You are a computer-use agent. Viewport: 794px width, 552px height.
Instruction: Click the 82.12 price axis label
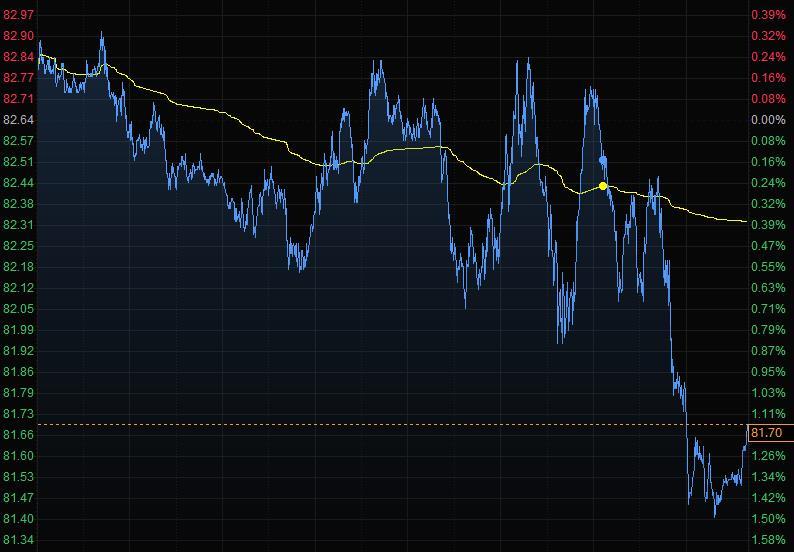(x=19, y=288)
